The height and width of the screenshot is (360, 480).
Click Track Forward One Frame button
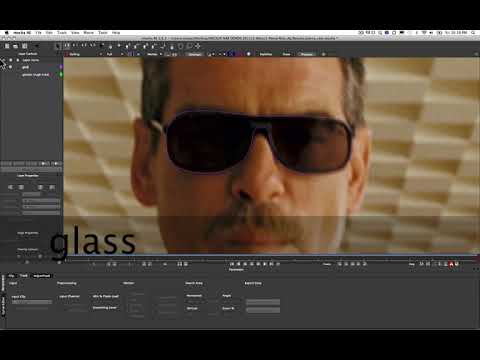pyautogui.click(x=358, y=264)
